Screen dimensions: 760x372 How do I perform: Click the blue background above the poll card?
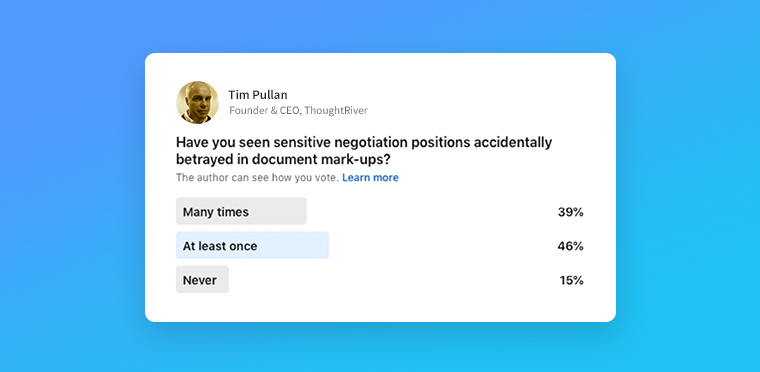[380, 27]
